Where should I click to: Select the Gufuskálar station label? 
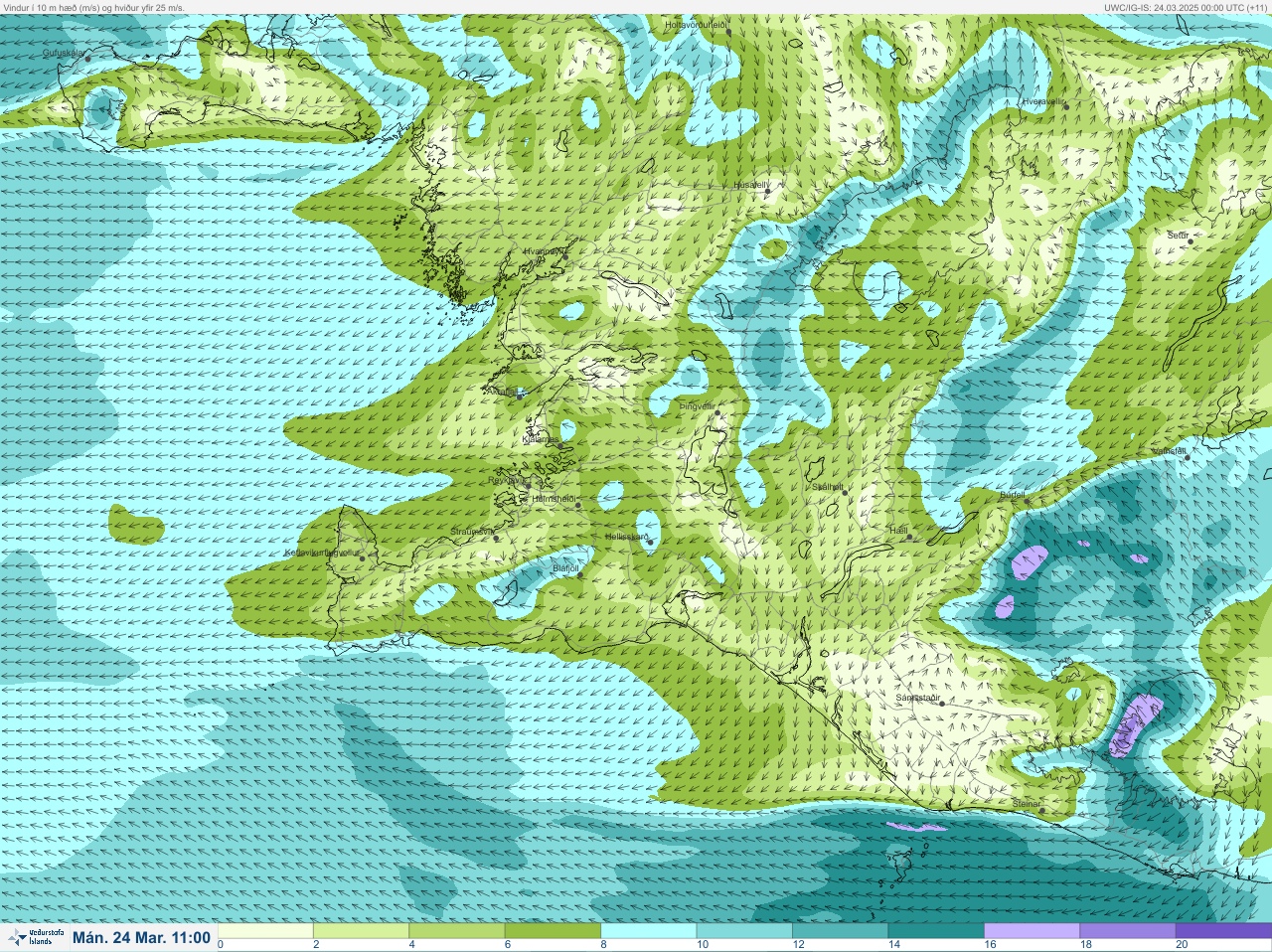tap(62, 54)
